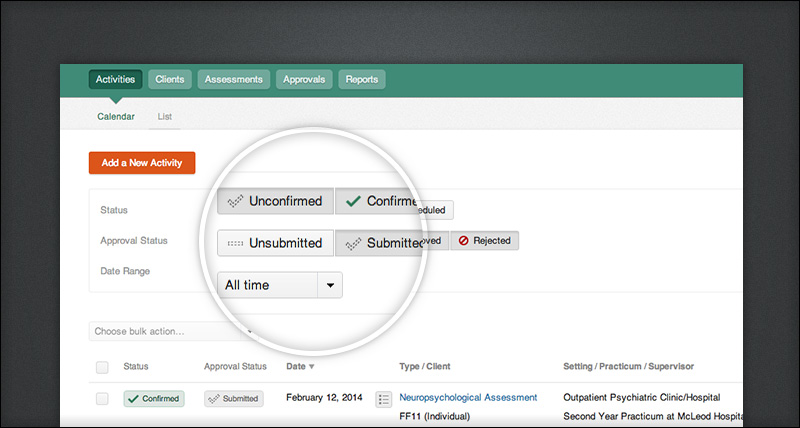800x428 pixels.
Task: Open the Reports tab
Action: [362, 80]
